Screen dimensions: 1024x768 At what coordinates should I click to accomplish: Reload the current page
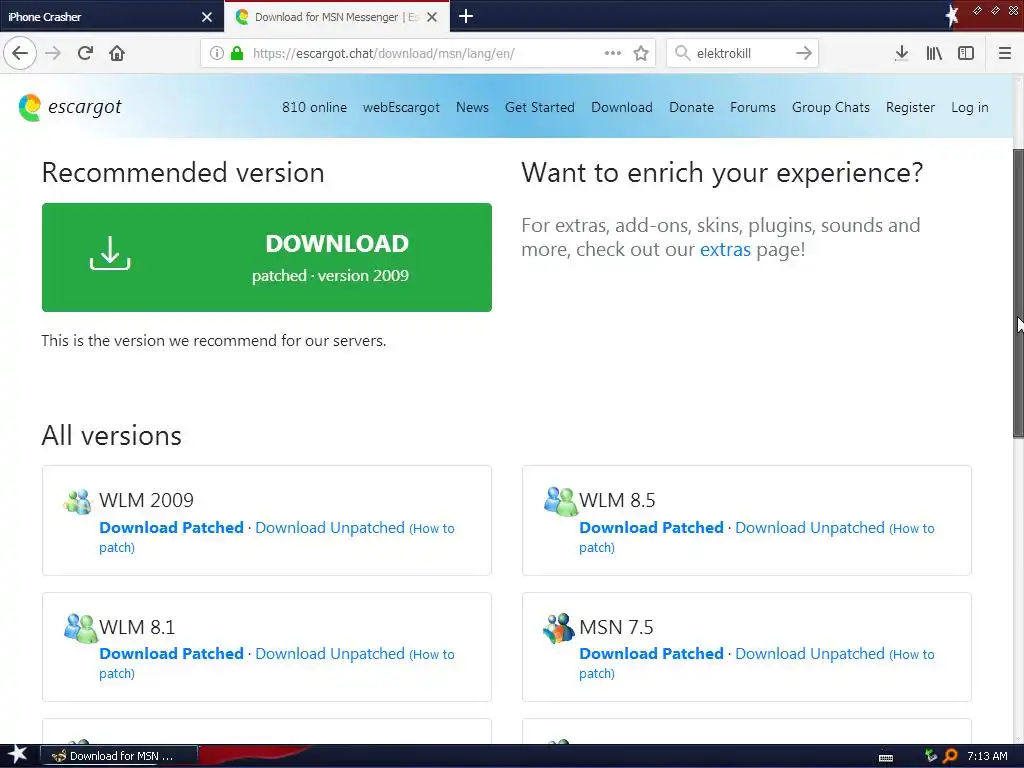(x=85, y=53)
